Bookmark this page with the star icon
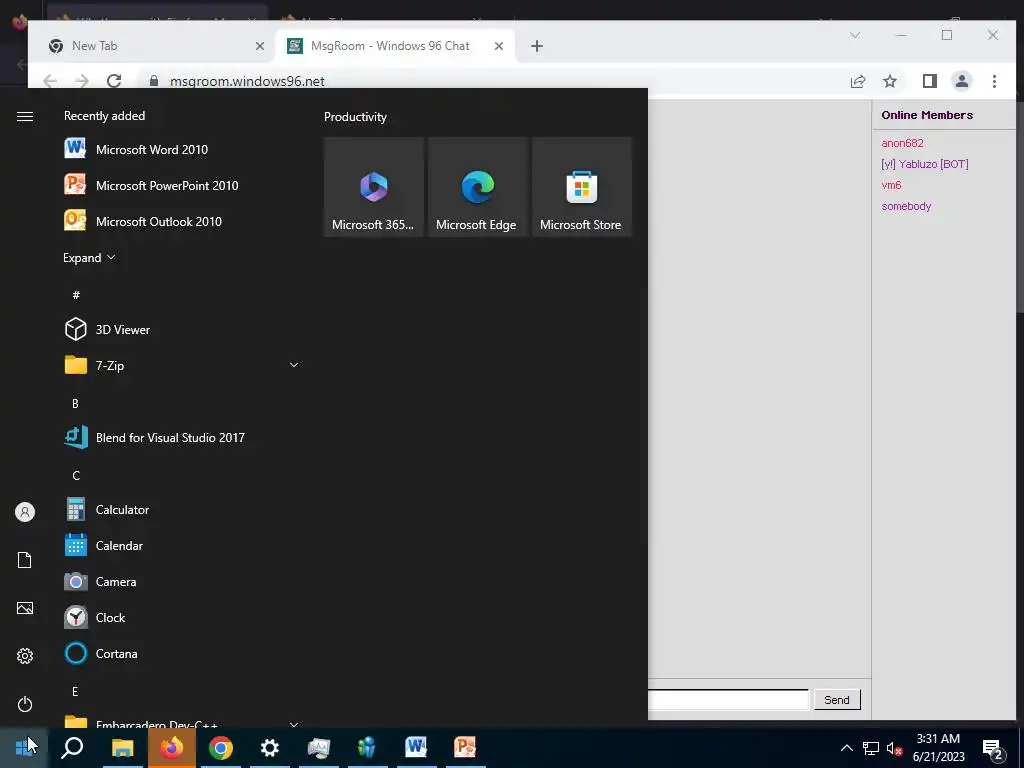1024x768 pixels. point(889,81)
